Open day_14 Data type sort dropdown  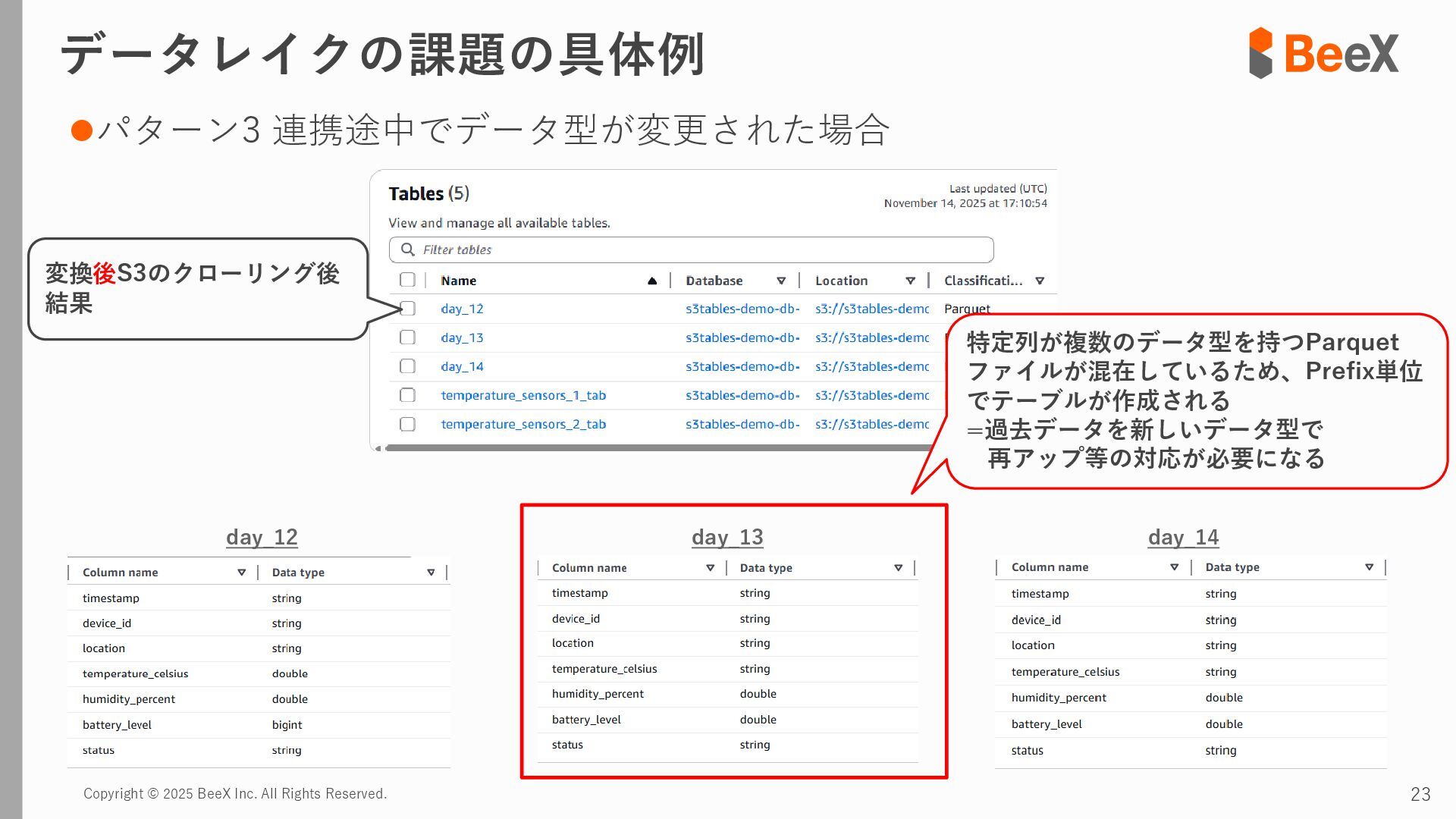click(x=1369, y=567)
